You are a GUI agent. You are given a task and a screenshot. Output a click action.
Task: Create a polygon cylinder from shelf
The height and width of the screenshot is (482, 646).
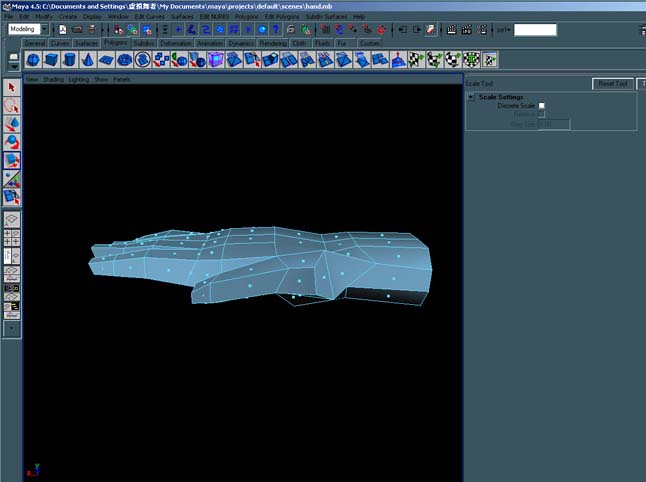[69, 60]
